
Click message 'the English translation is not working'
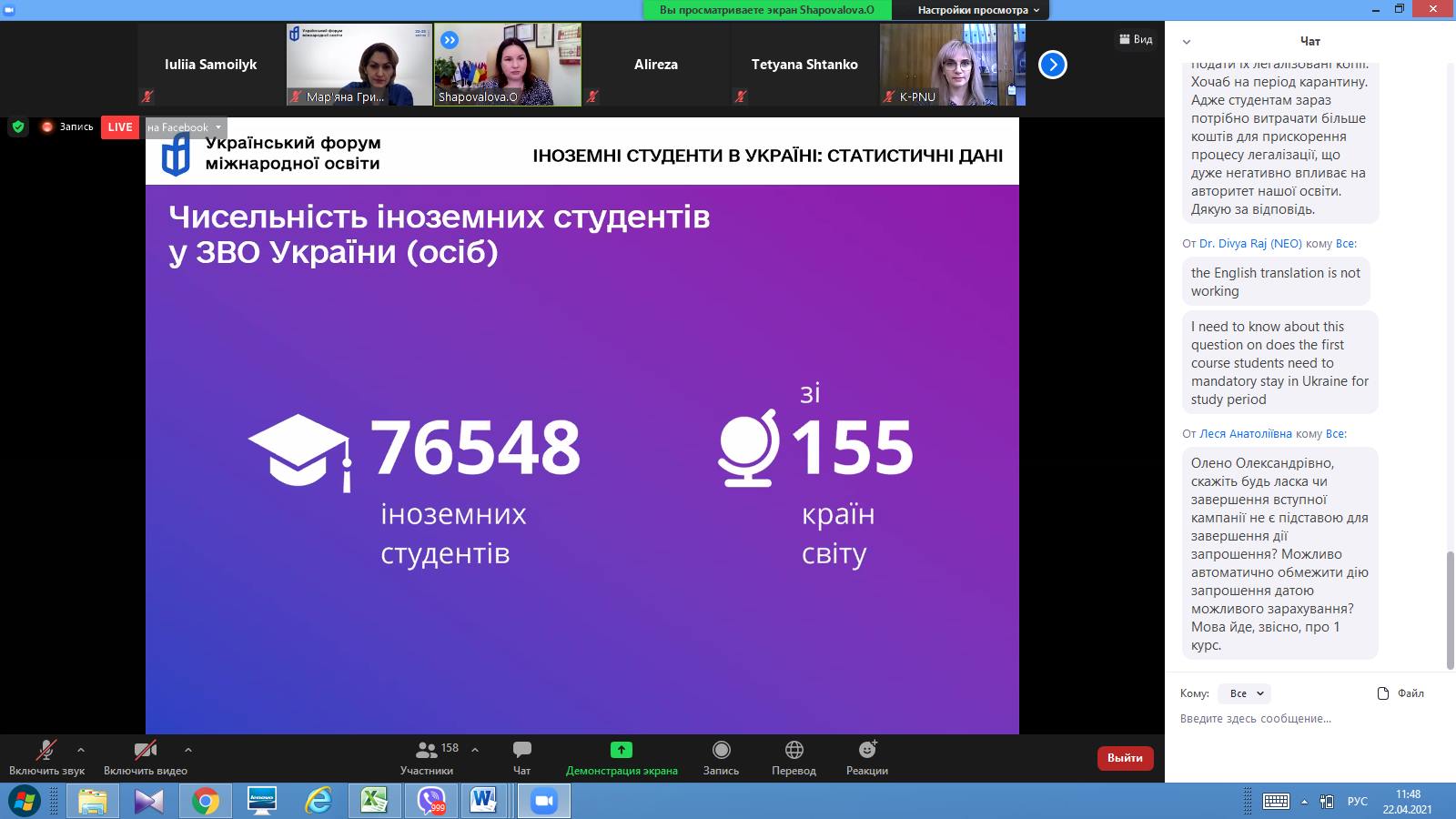tap(1275, 282)
